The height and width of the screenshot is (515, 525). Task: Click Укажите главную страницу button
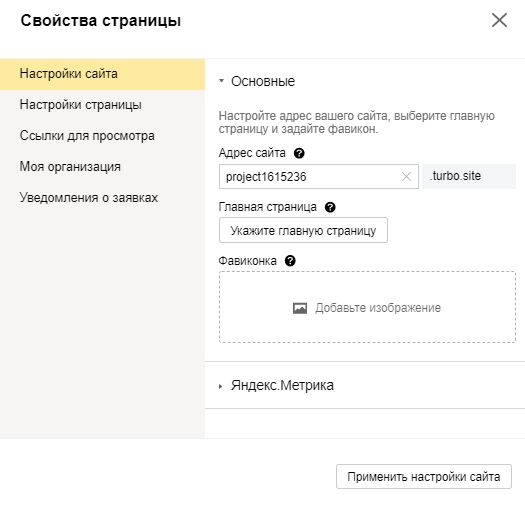point(303,230)
